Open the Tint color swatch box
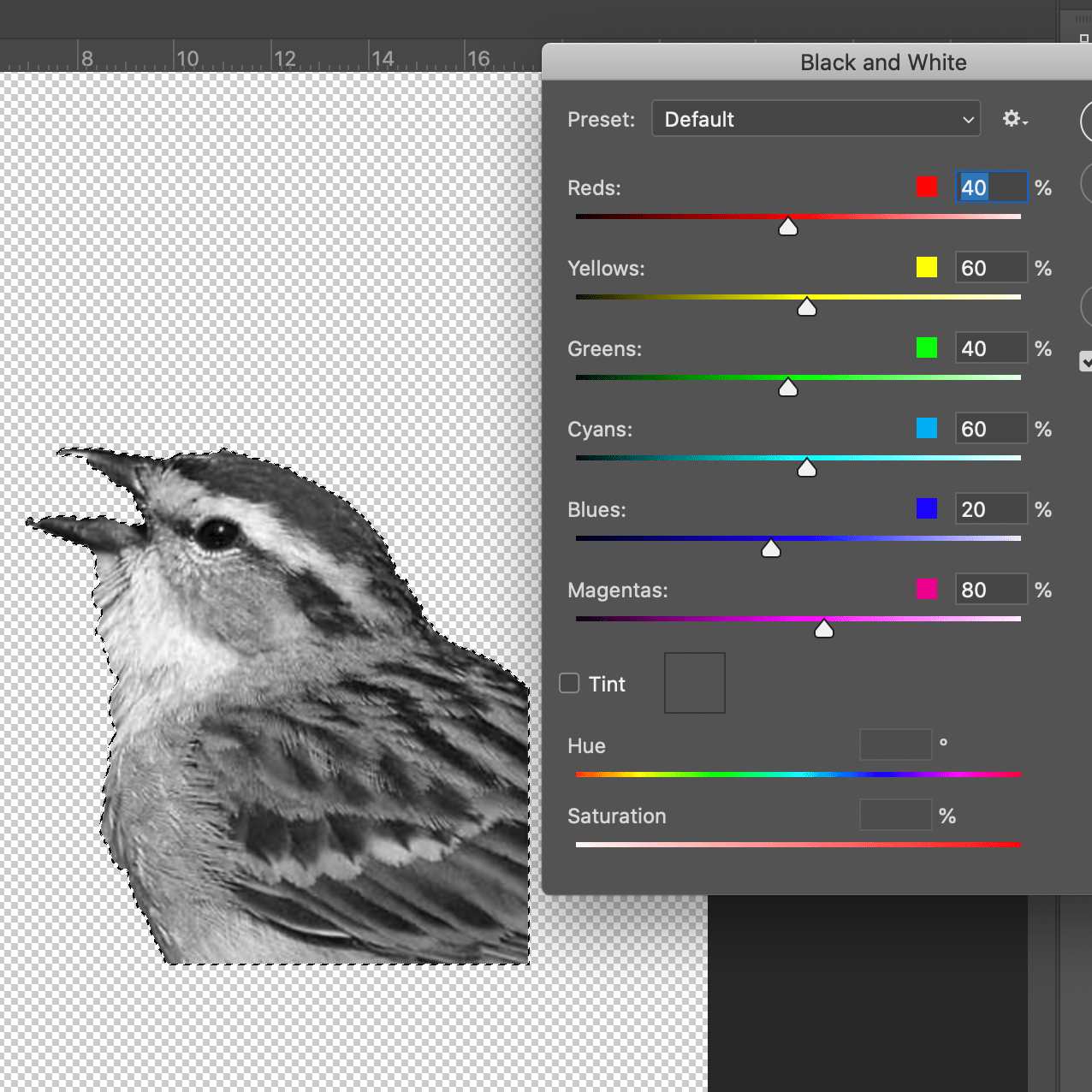The width and height of the screenshot is (1092, 1092). [694, 683]
